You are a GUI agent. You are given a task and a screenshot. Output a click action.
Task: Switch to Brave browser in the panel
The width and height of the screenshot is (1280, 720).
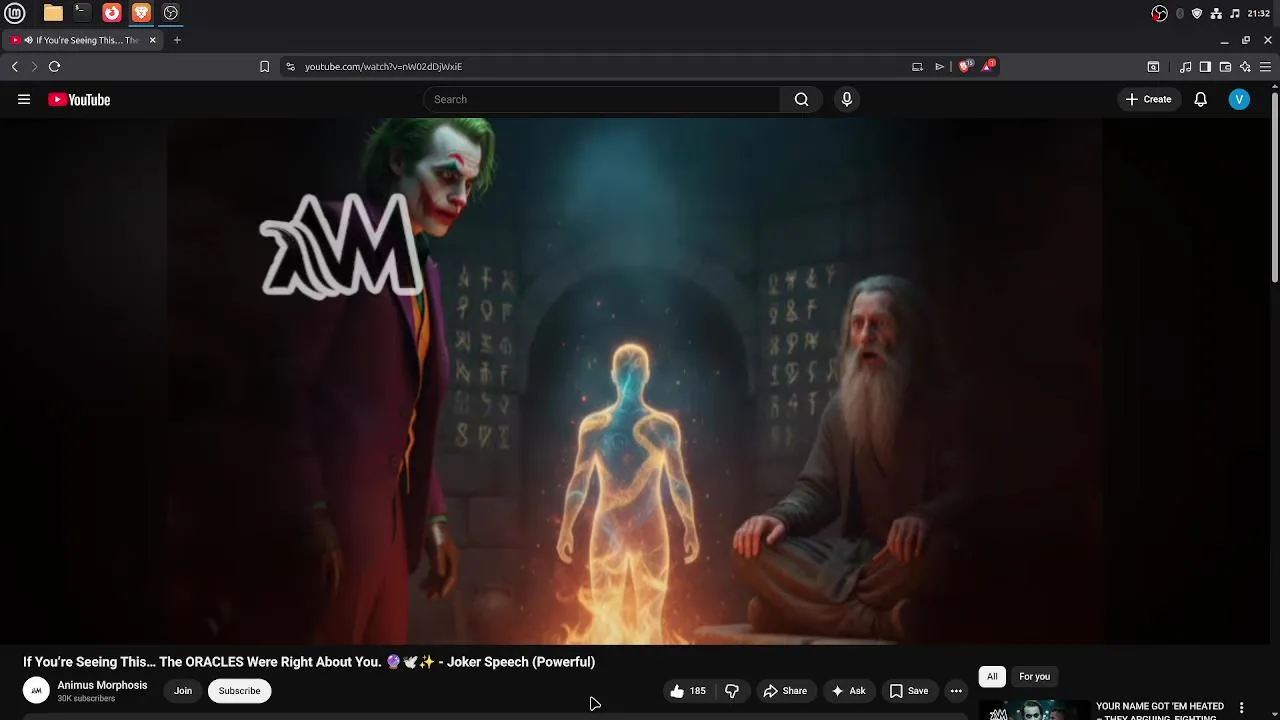[x=141, y=13]
